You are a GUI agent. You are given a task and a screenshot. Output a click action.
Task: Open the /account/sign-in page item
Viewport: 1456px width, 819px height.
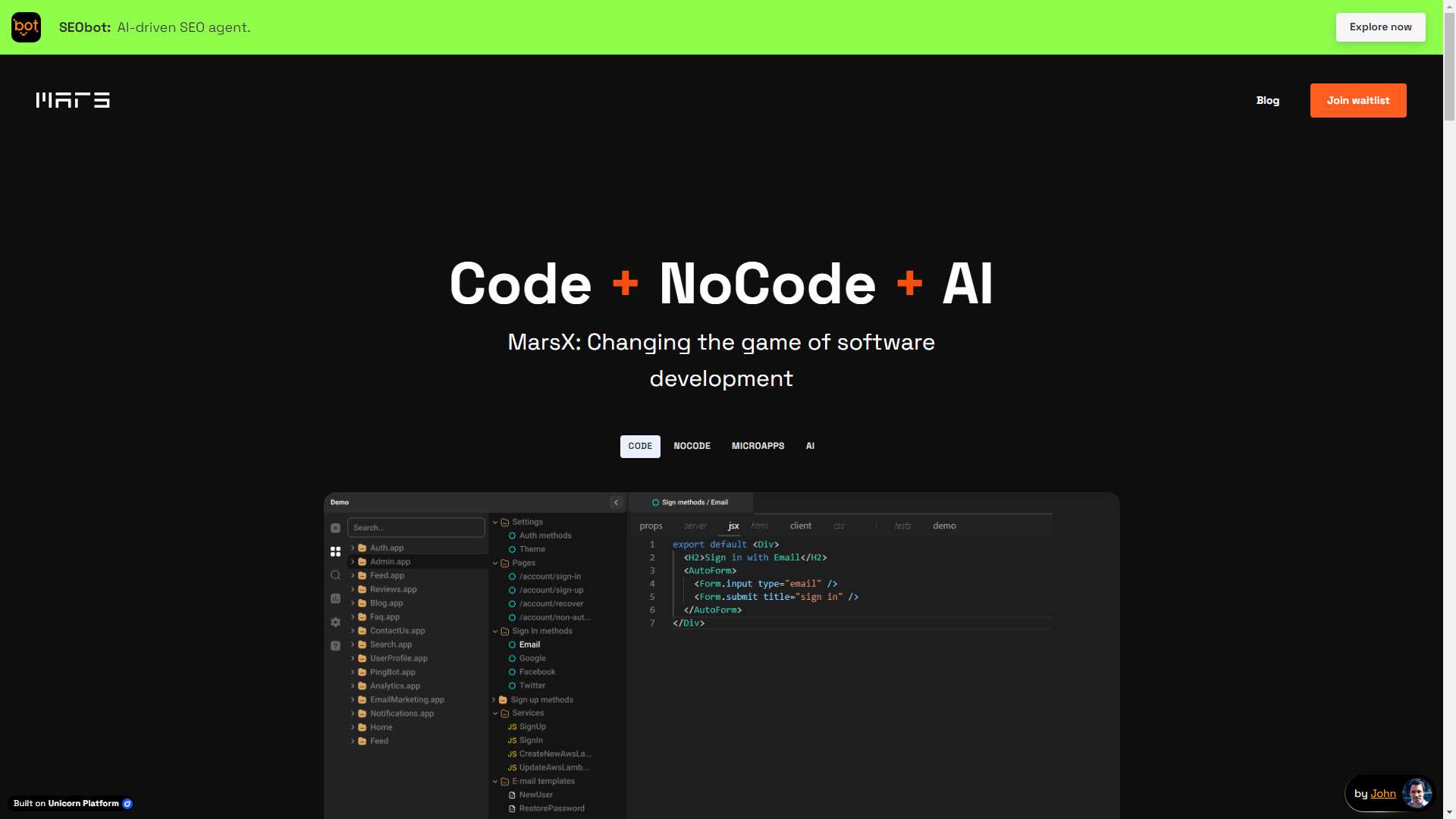pyautogui.click(x=550, y=577)
